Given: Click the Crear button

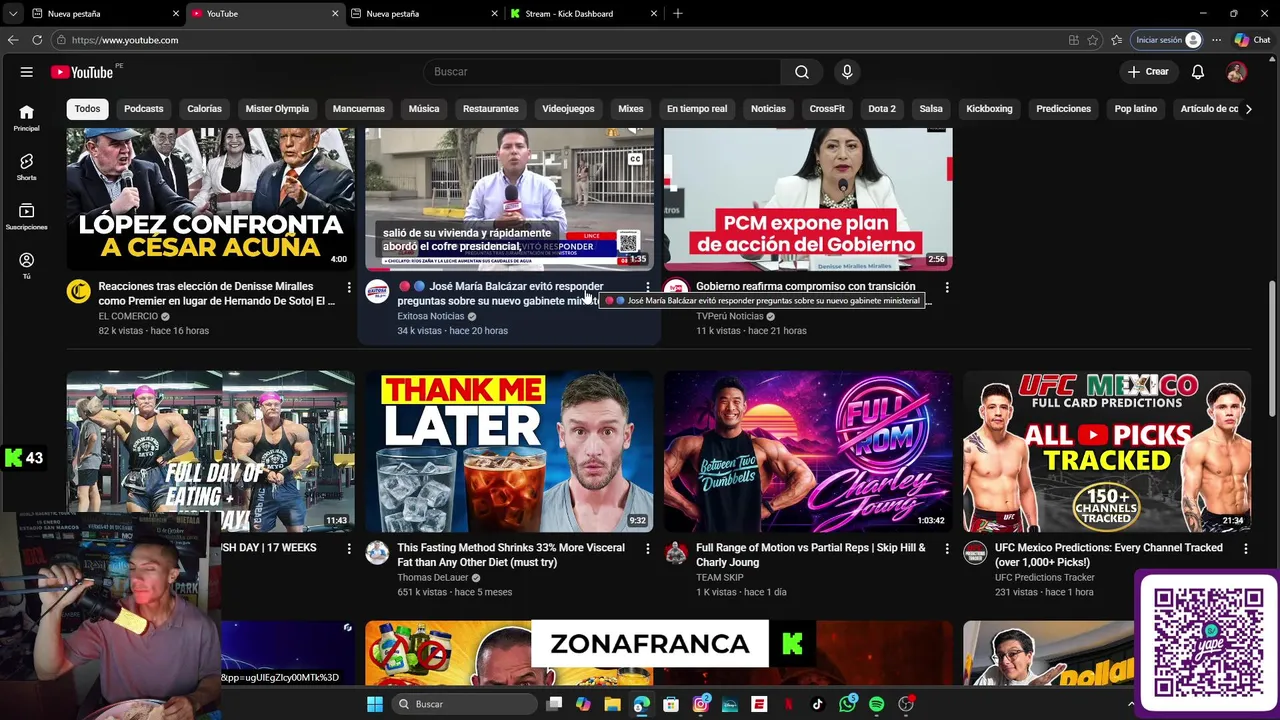Looking at the screenshot, I should coord(1148,72).
